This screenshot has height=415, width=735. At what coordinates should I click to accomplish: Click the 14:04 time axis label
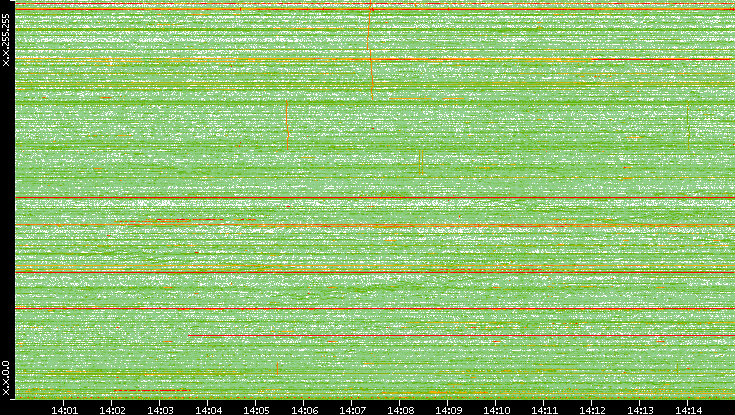(208, 410)
